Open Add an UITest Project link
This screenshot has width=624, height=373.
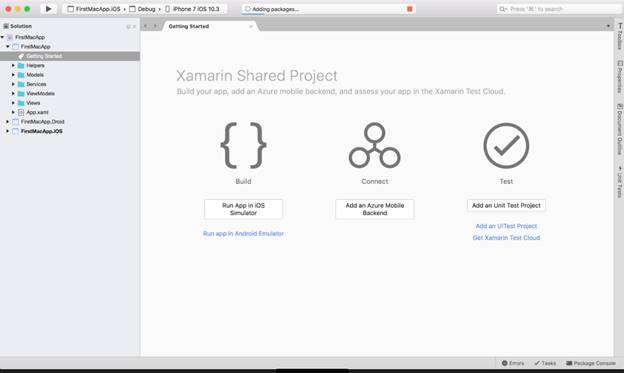[506, 226]
